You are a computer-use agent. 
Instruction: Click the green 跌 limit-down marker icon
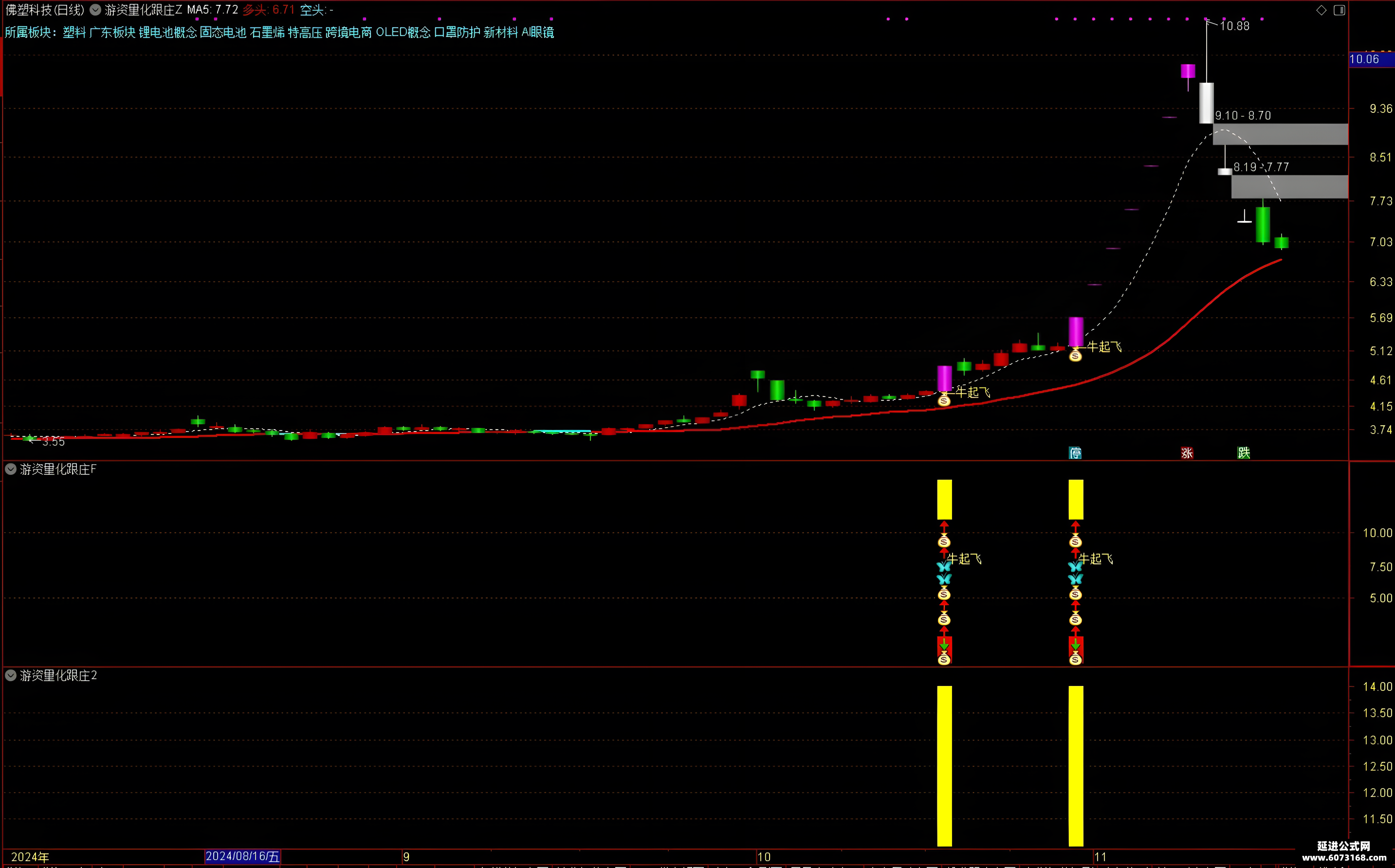pyautogui.click(x=1244, y=453)
